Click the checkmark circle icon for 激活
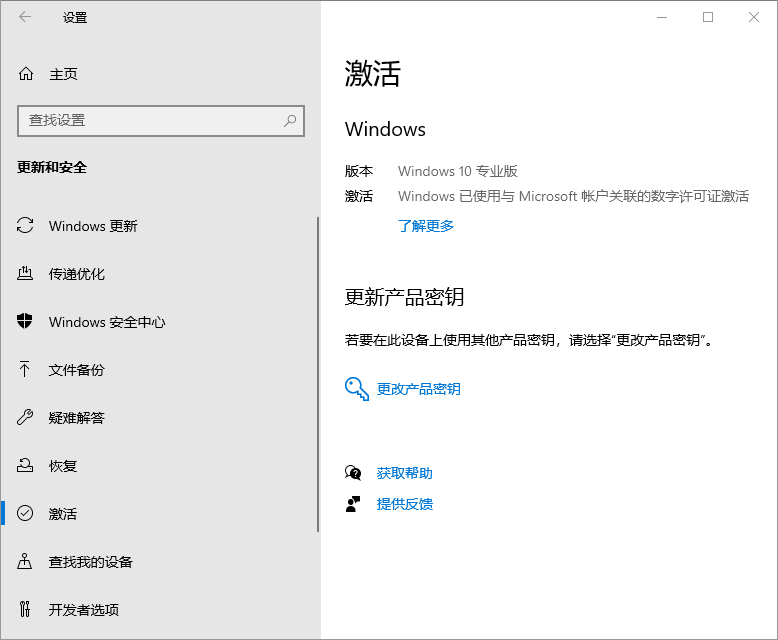The height and width of the screenshot is (640, 778). coord(25,513)
